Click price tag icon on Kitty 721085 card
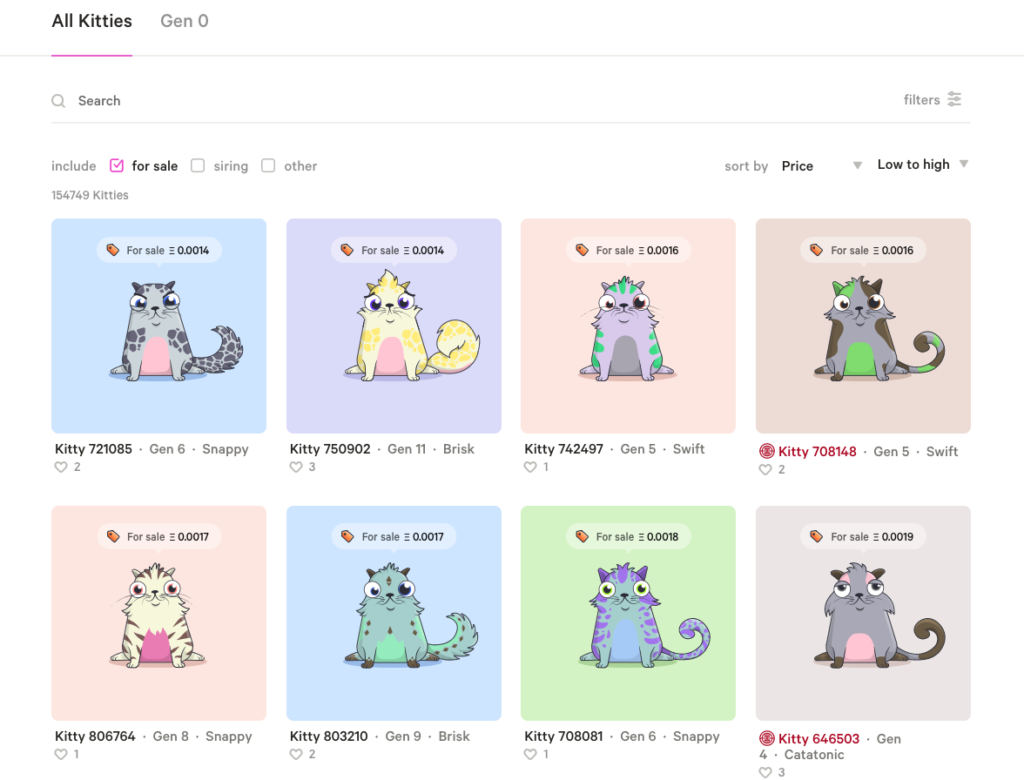Screen dimensions: 1024x780 click(112, 250)
